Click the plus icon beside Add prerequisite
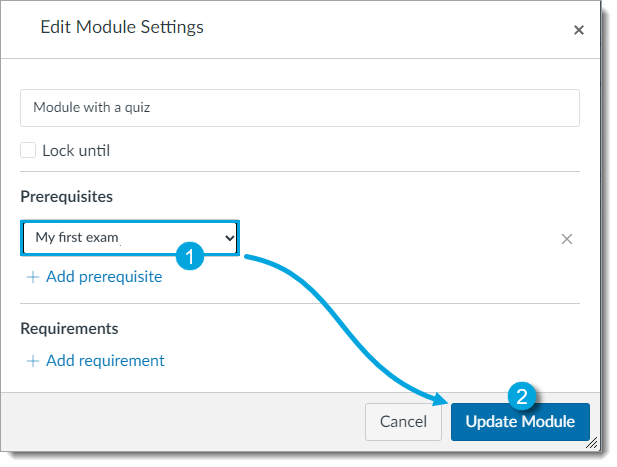 click(33, 277)
